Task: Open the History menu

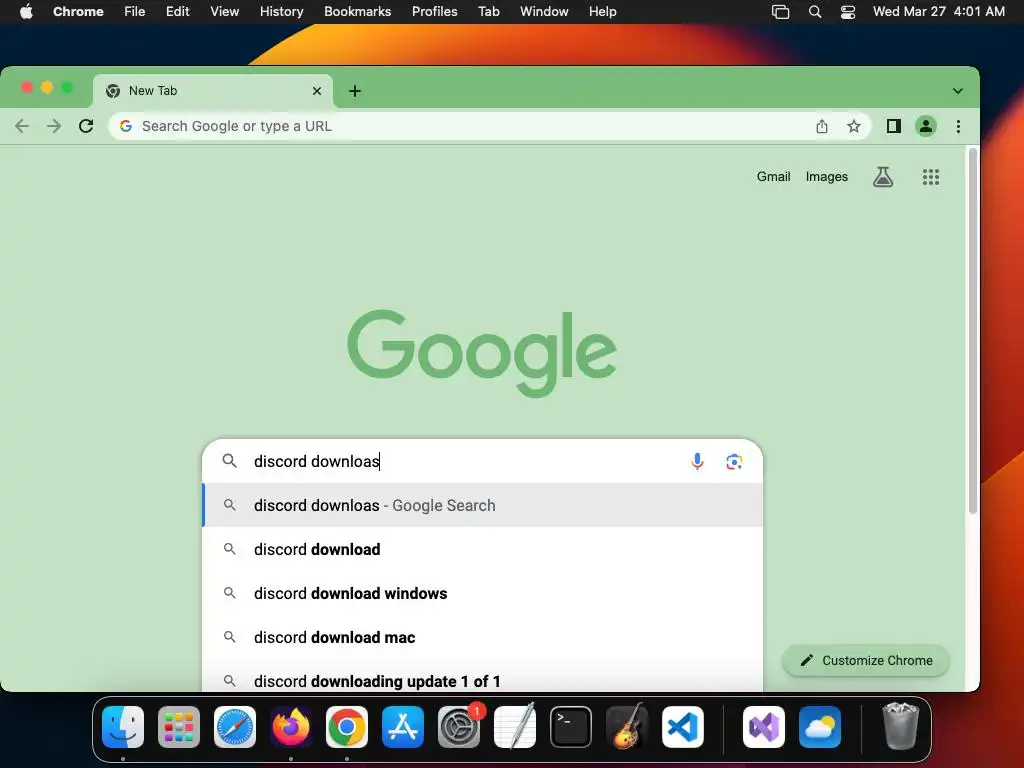Action: pos(281,11)
